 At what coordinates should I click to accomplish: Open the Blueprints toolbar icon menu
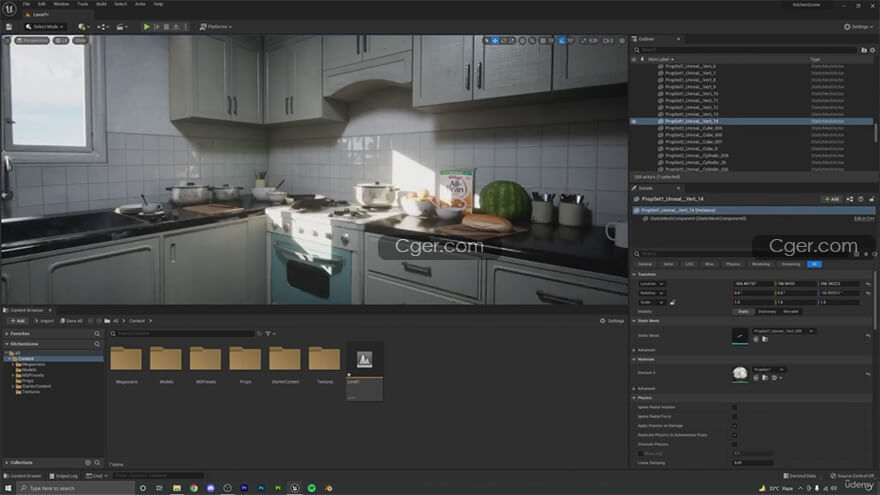tap(102, 26)
